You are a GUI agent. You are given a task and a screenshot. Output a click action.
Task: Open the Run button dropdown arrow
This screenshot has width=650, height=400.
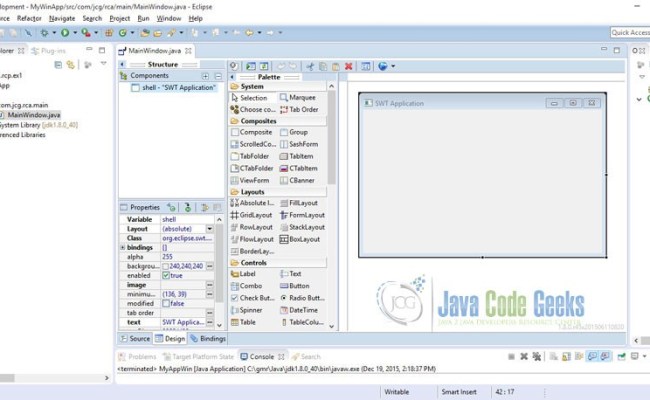point(75,32)
